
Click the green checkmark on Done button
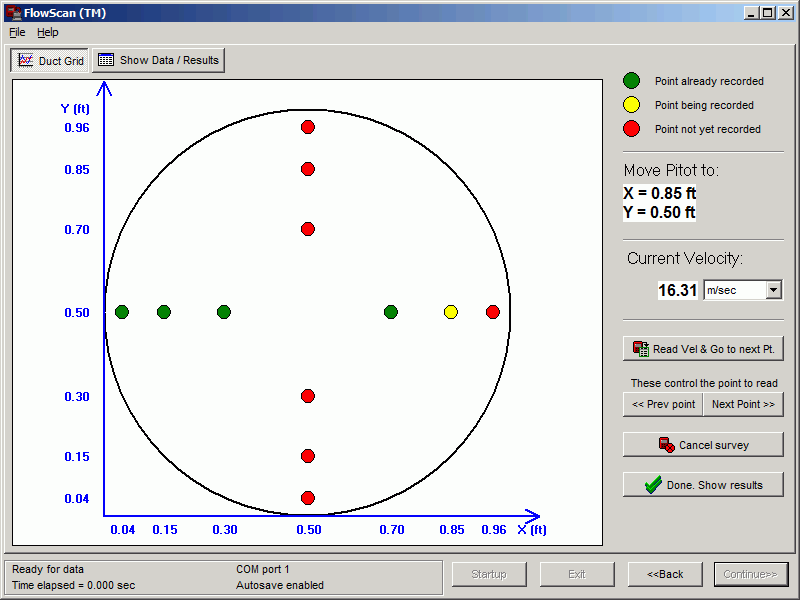(x=653, y=485)
